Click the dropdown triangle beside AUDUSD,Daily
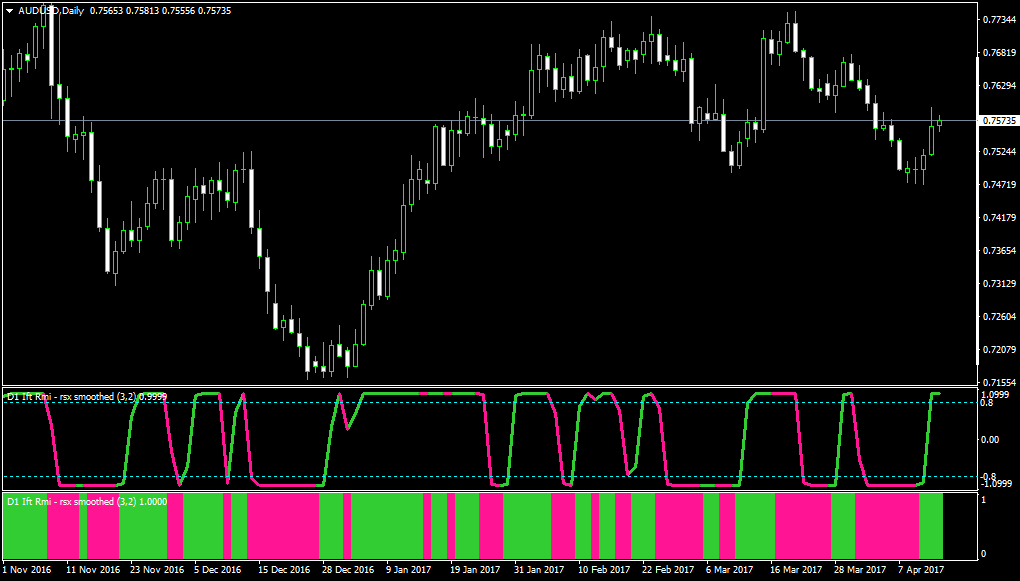The width and height of the screenshot is (1020, 581). coord(10,11)
